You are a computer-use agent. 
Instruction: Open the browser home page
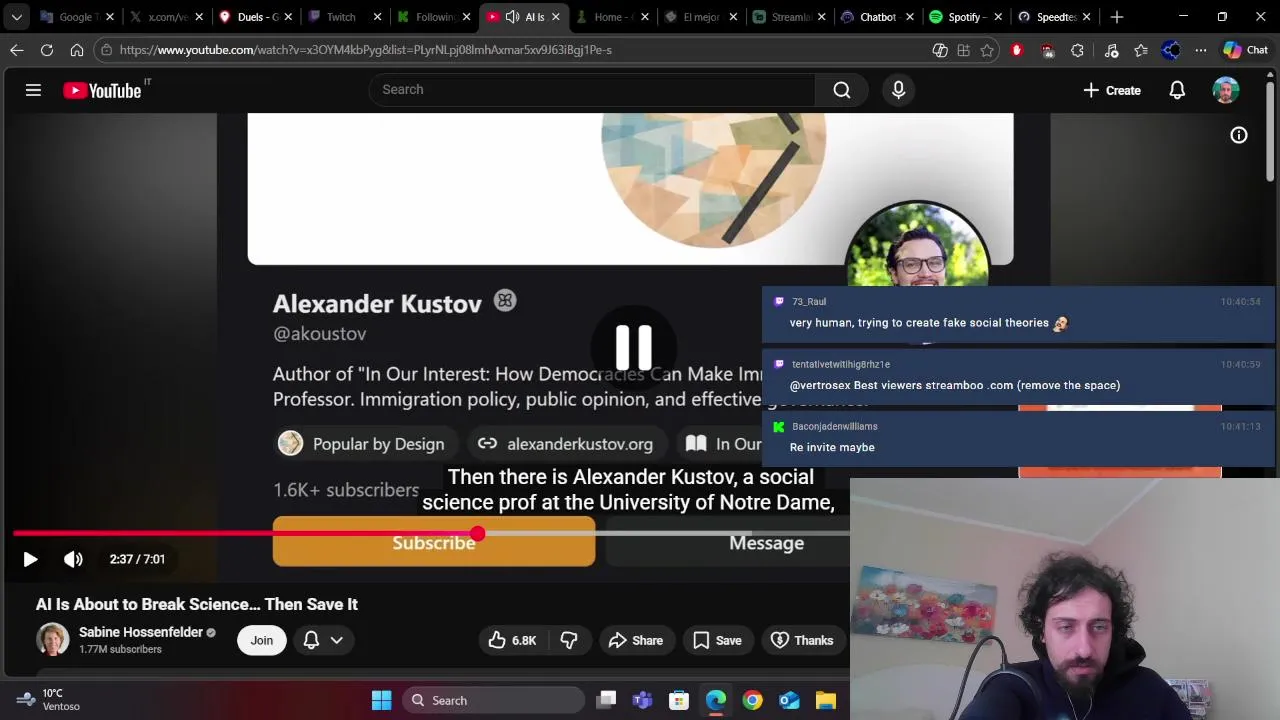tap(77, 50)
